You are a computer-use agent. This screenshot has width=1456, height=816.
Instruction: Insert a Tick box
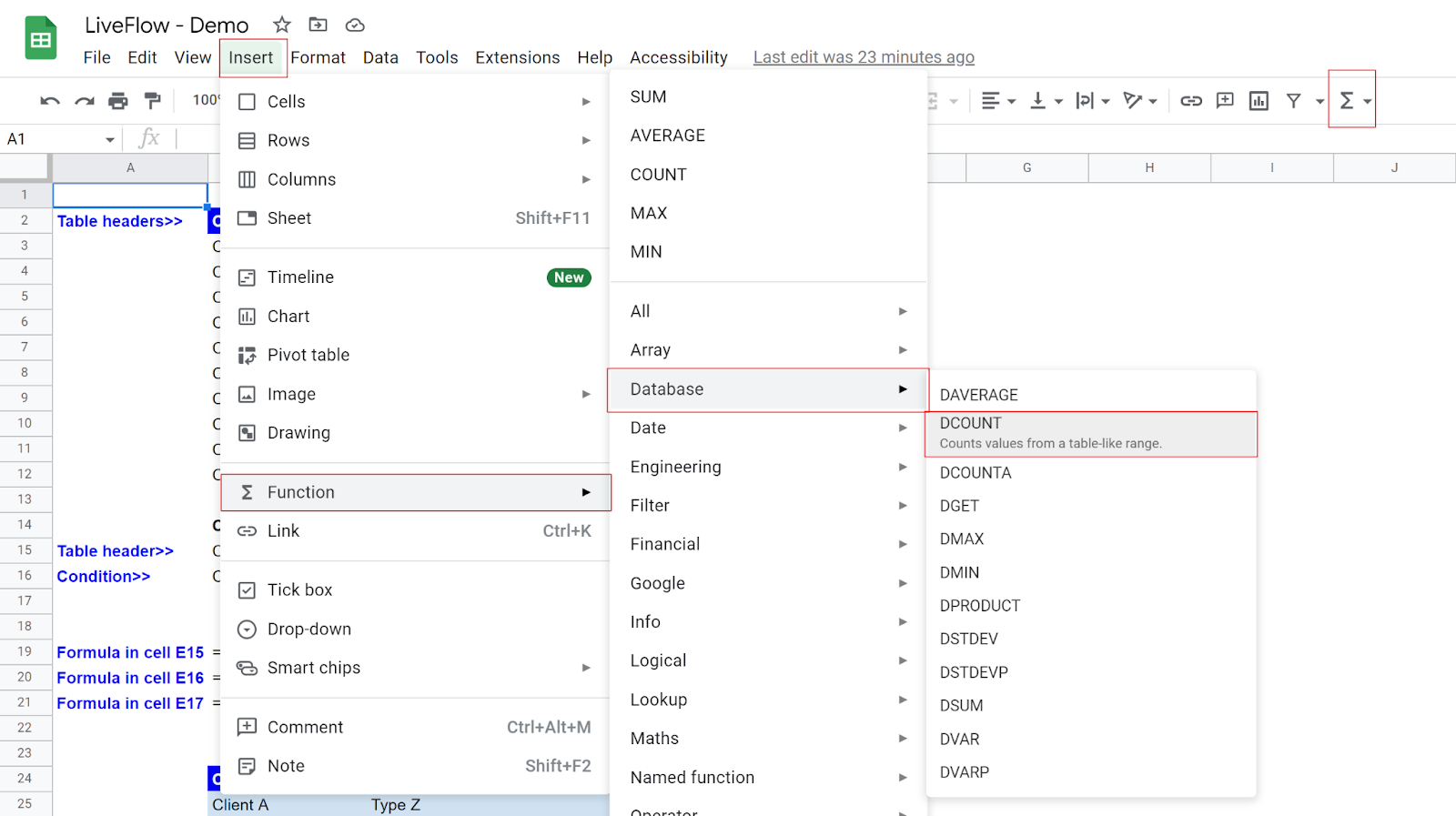414,590
